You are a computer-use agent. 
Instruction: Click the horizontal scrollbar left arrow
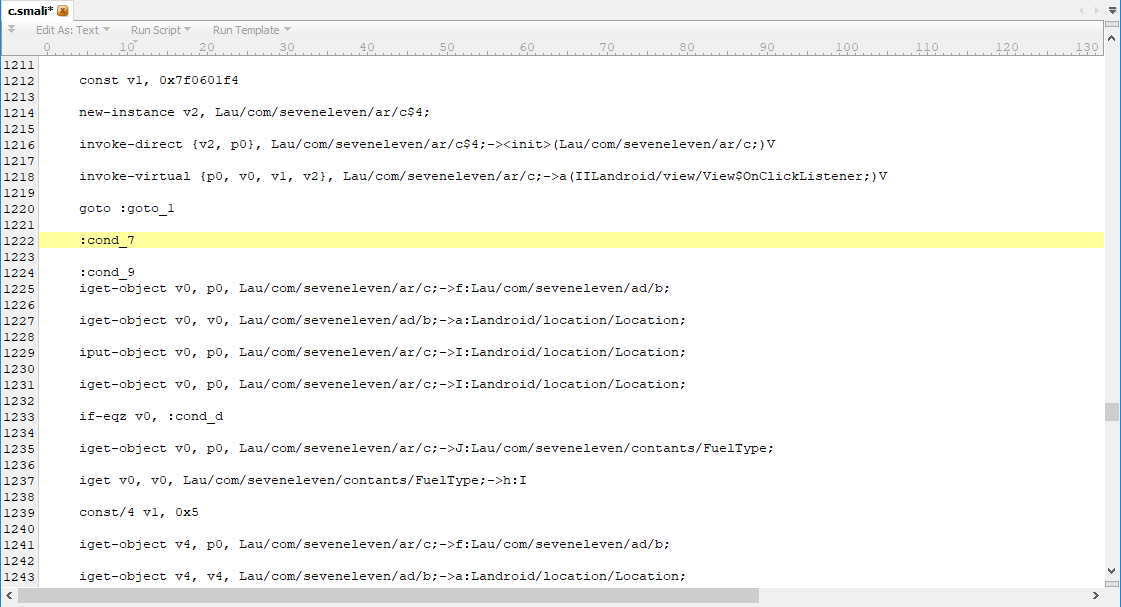pos(9,595)
